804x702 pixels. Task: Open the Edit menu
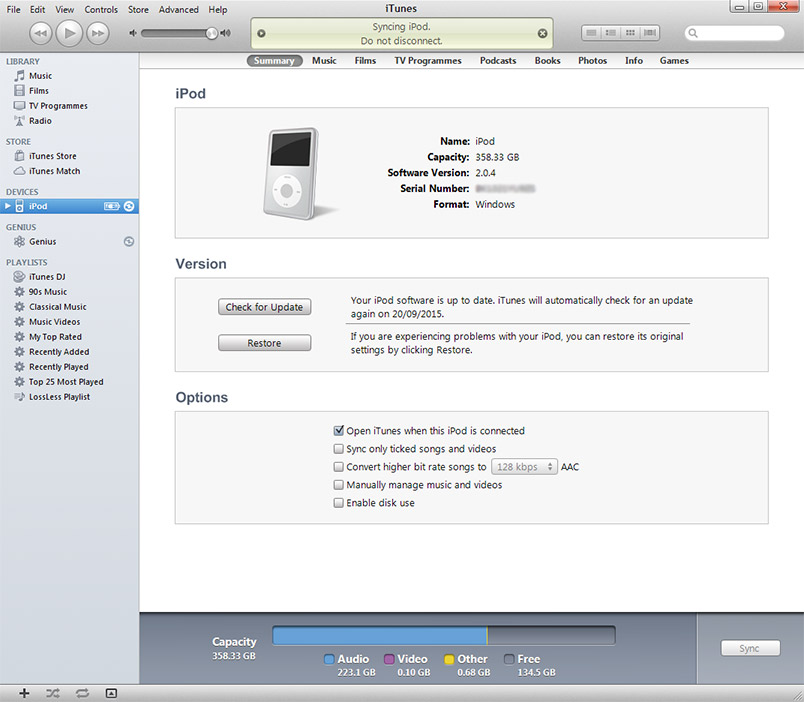click(x=37, y=9)
